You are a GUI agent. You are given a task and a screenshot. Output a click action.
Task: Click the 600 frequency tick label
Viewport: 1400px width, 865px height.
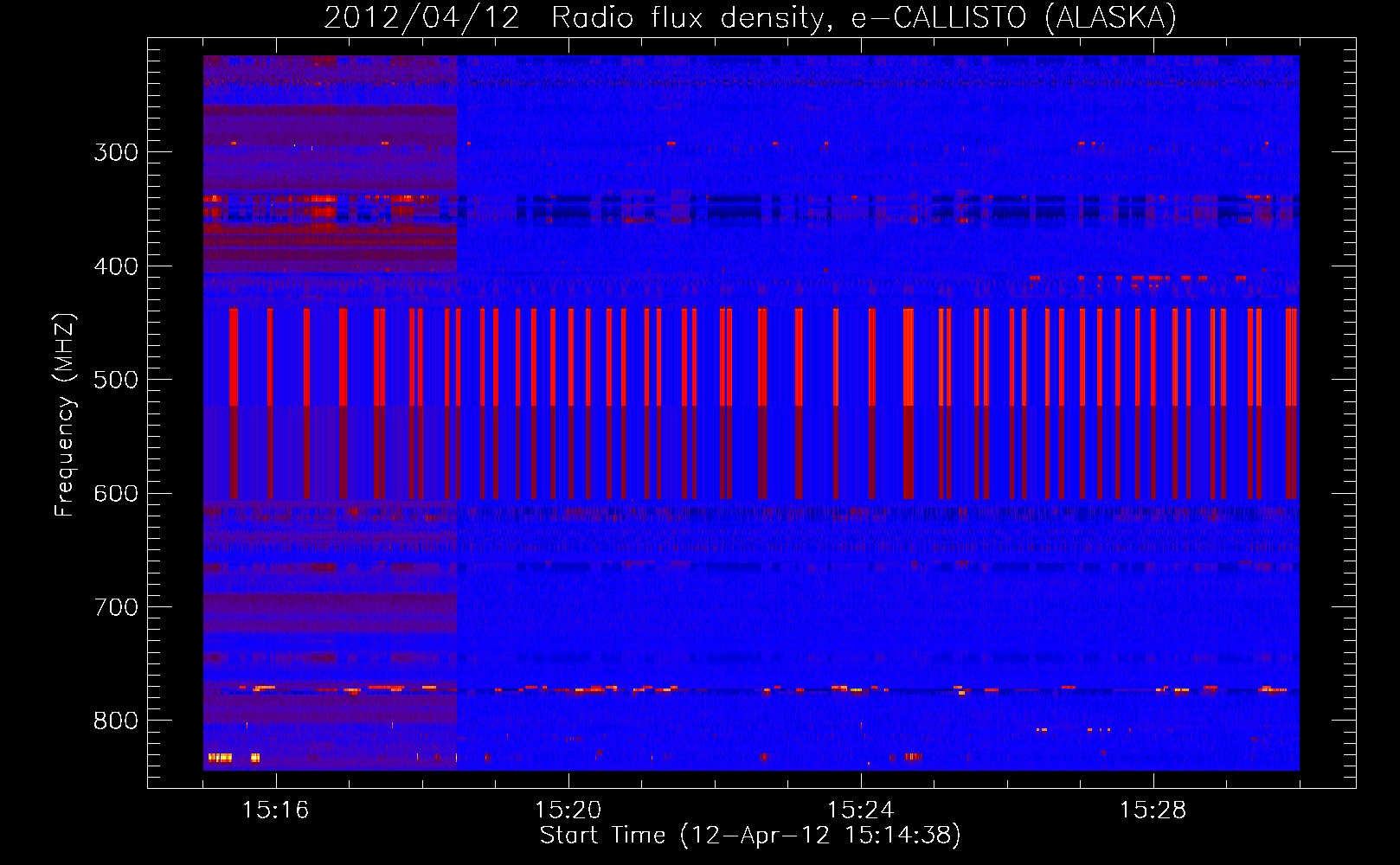click(x=116, y=494)
